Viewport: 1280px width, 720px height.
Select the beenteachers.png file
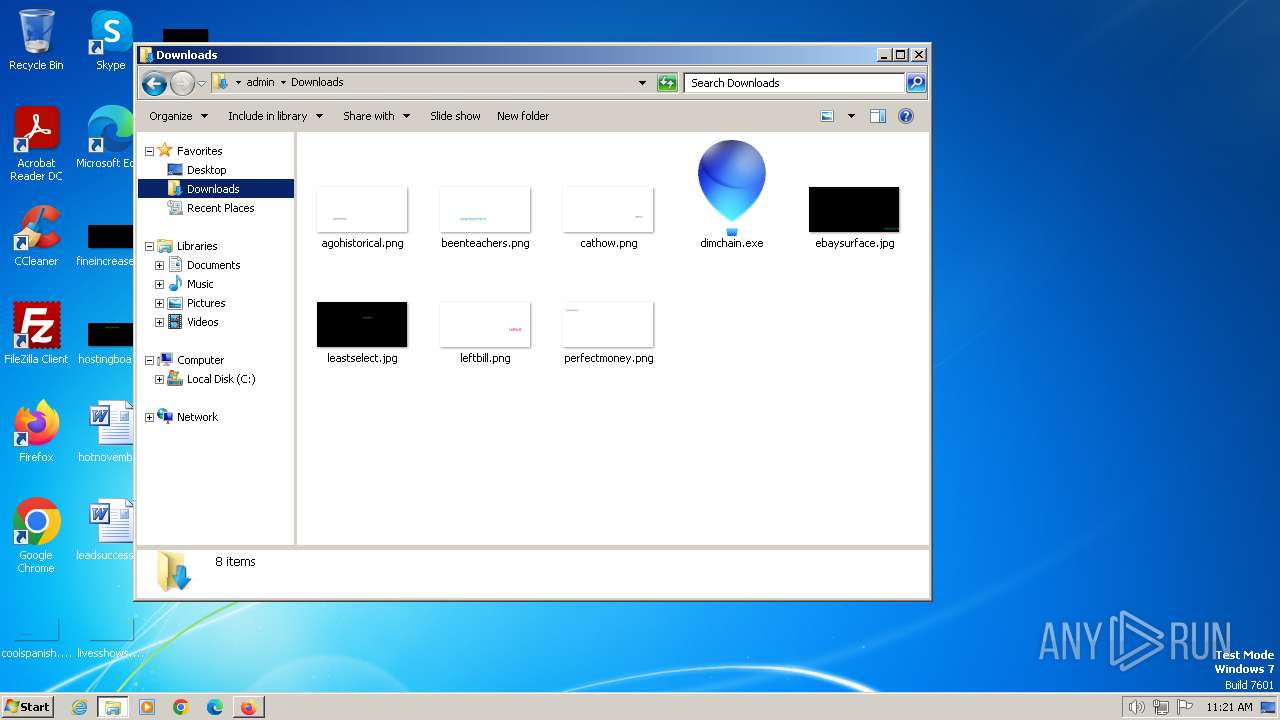[x=485, y=210]
